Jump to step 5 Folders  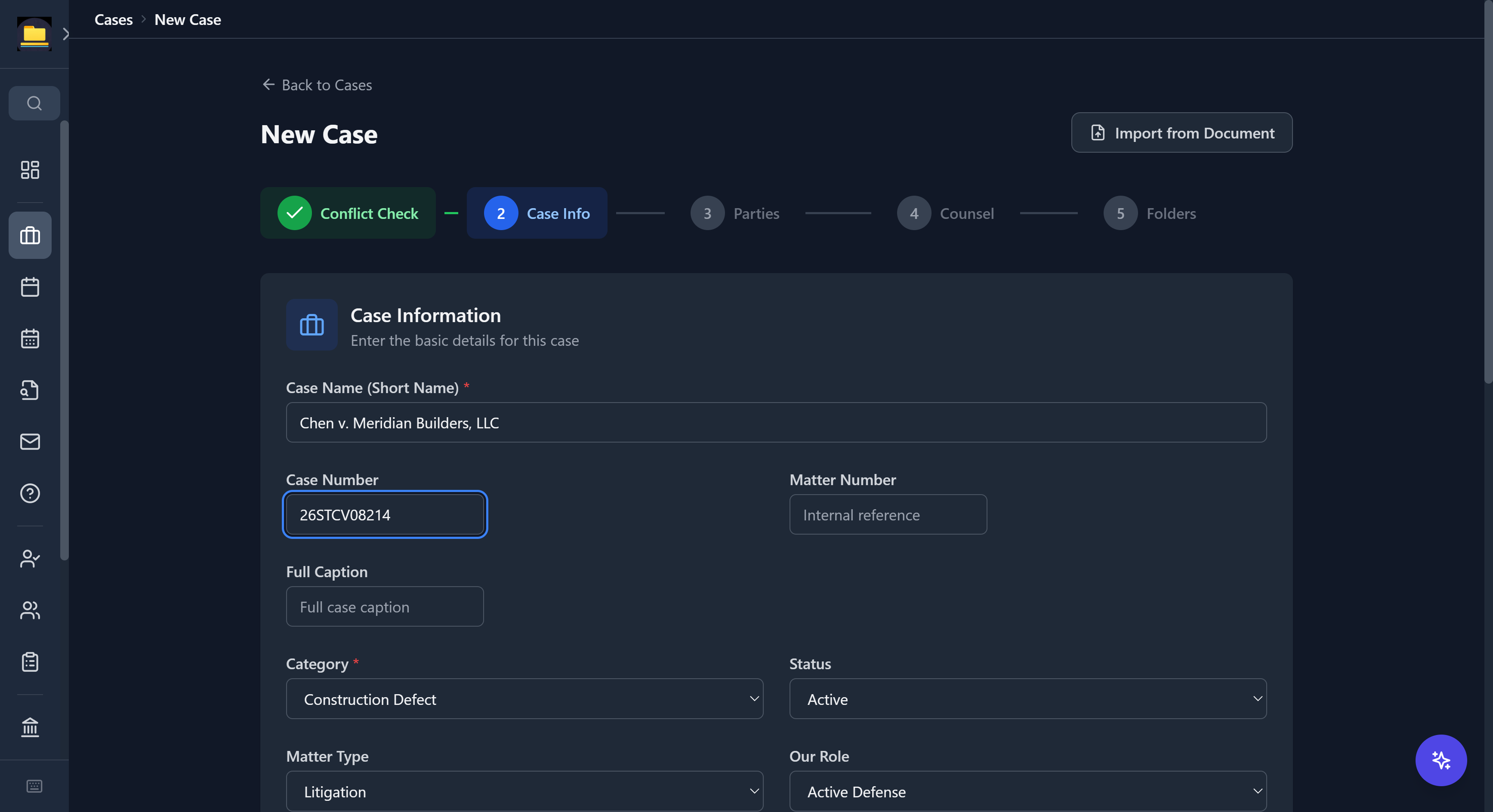pyautogui.click(x=1150, y=213)
